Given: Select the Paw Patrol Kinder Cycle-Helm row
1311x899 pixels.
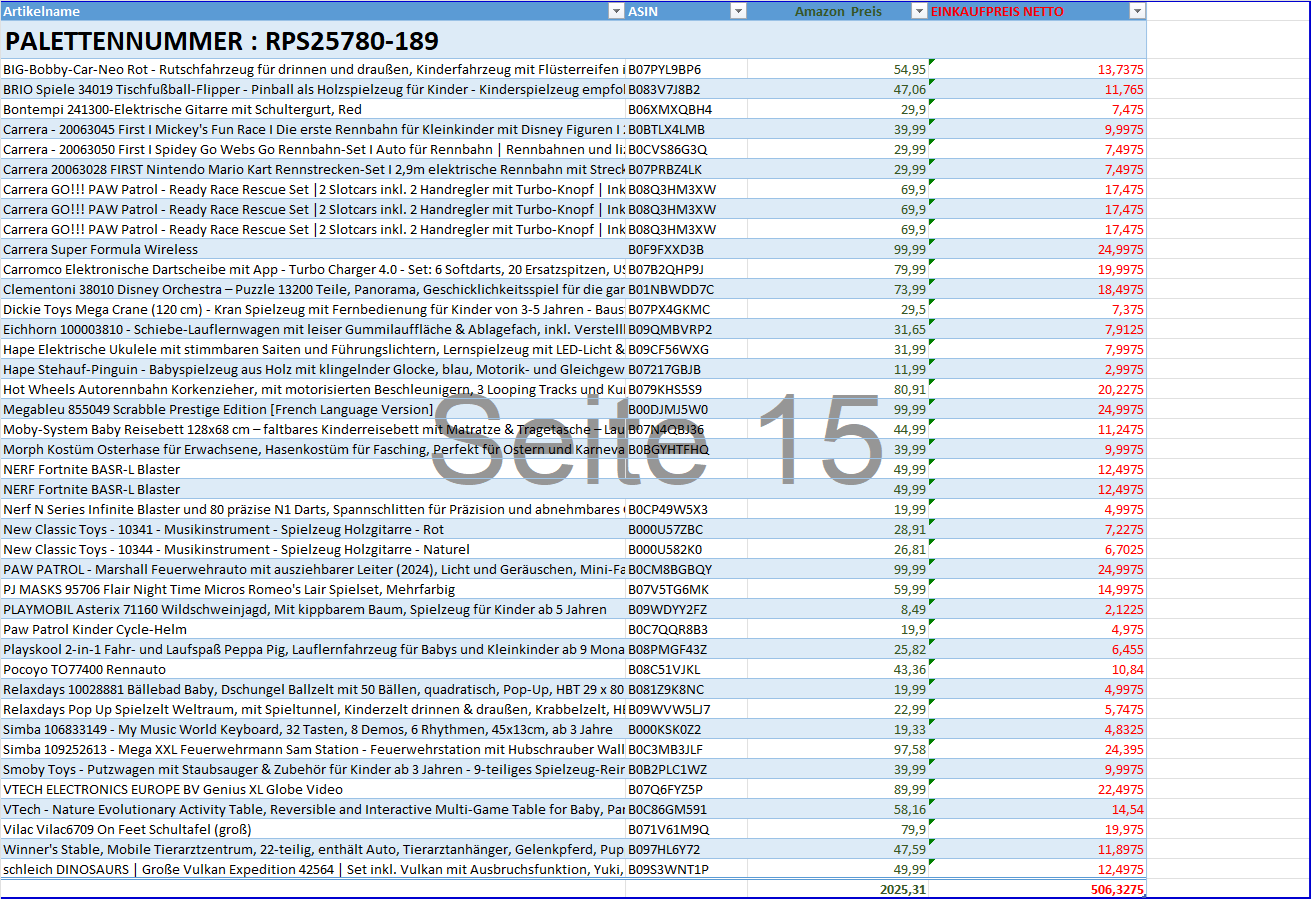Looking at the screenshot, I should tap(95, 629).
